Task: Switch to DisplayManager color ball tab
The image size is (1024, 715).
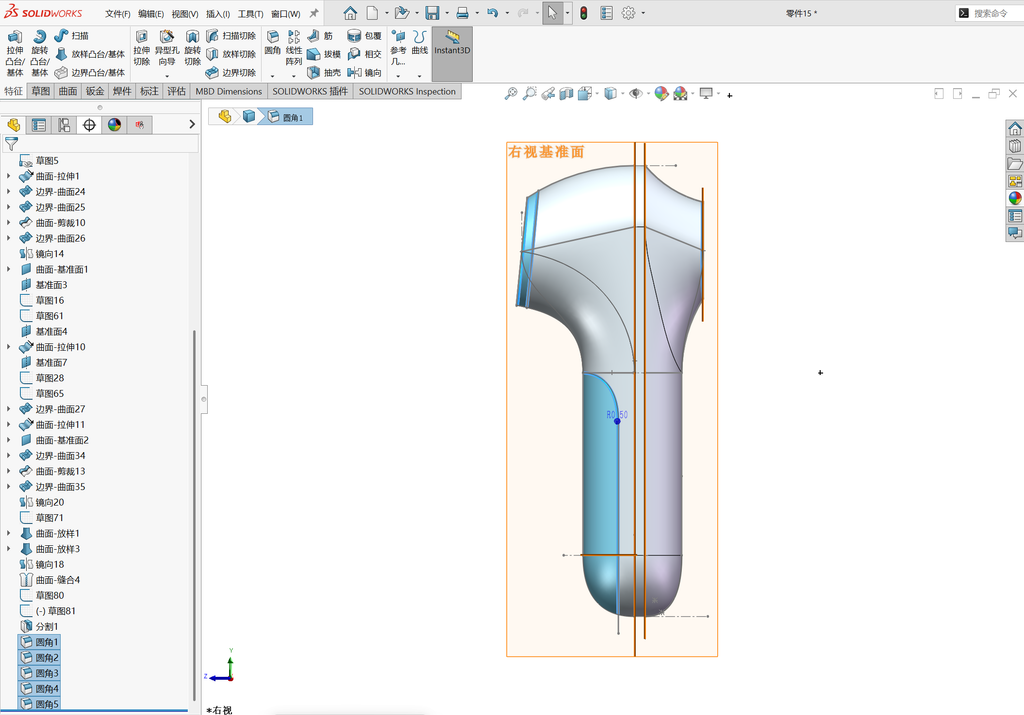Action: tap(114, 125)
